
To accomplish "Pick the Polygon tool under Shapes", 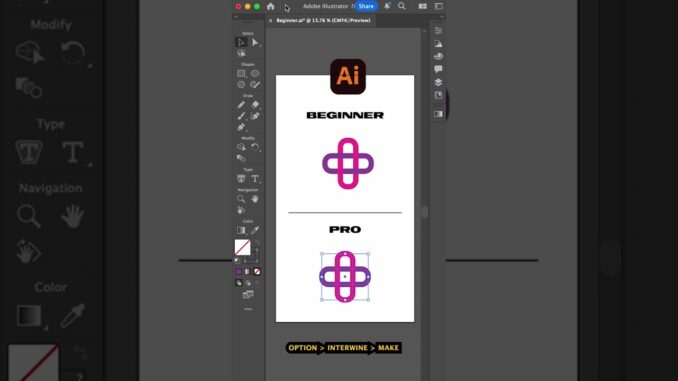I will click(241, 85).
